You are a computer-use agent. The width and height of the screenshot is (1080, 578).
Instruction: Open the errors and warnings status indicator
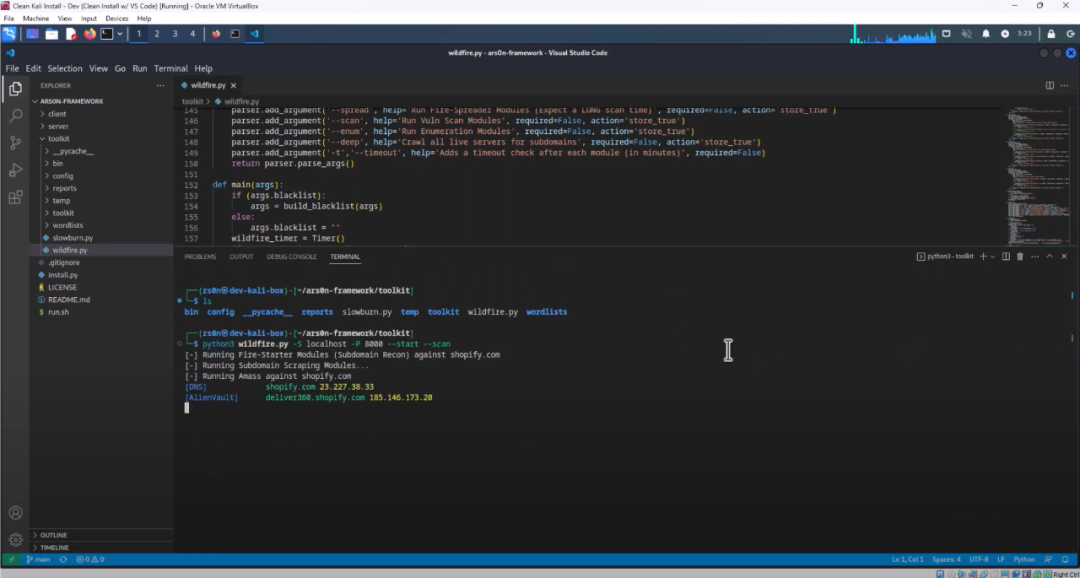(x=90, y=559)
